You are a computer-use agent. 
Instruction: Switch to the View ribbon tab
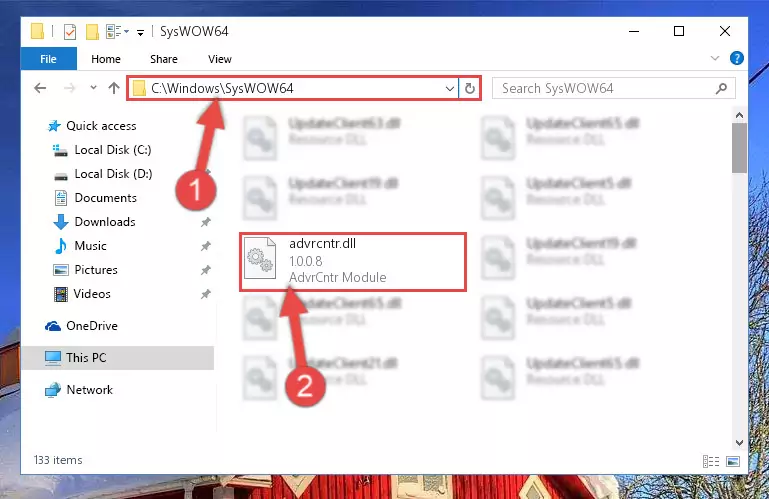pyautogui.click(x=220, y=59)
